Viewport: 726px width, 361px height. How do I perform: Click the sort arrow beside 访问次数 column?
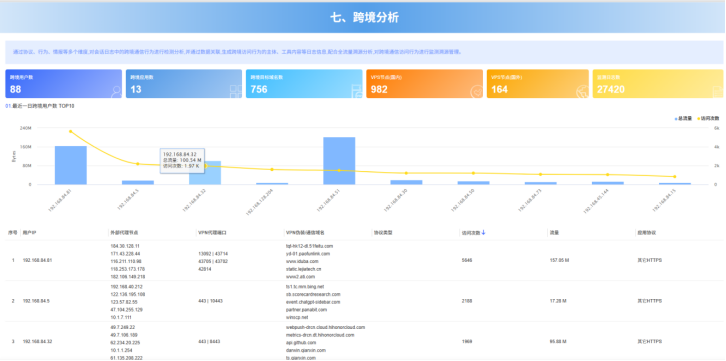(483, 233)
